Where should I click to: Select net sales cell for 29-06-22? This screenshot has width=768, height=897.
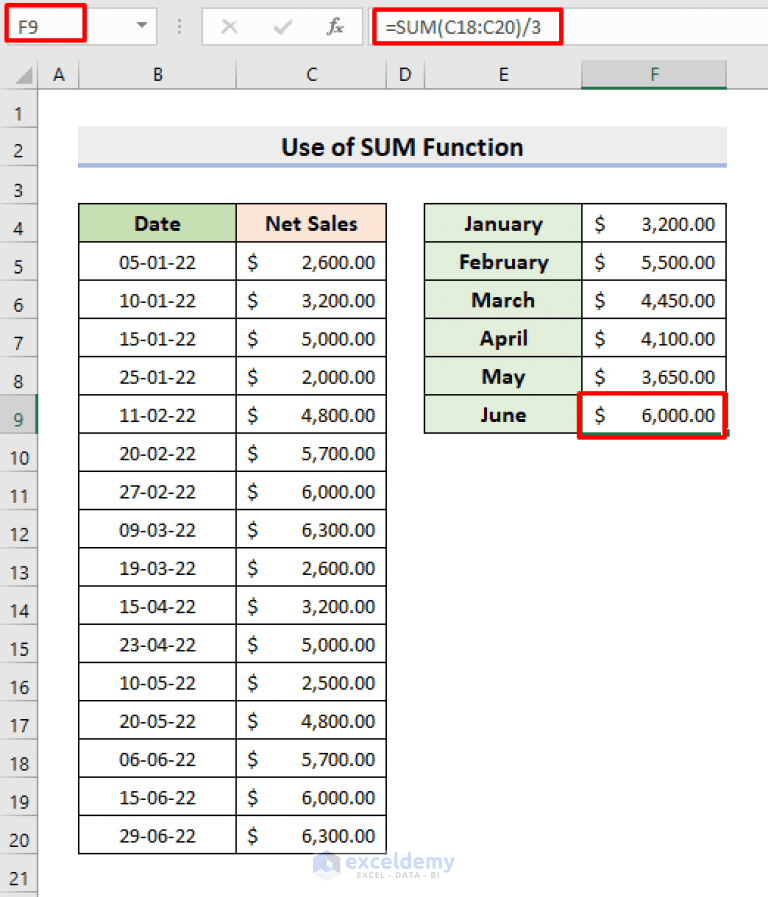(311, 835)
